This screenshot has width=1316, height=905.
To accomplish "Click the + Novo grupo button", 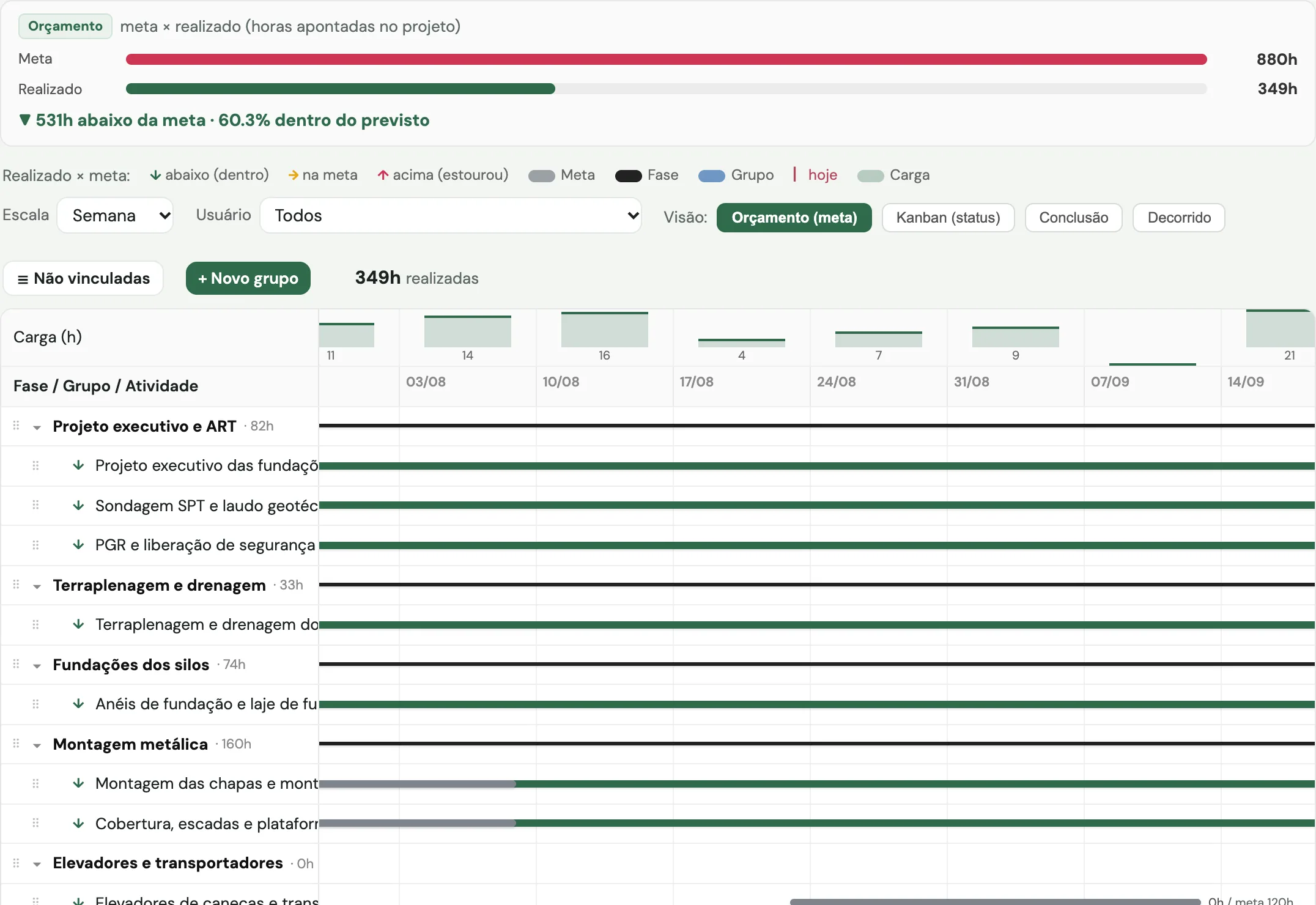I will pos(248,278).
